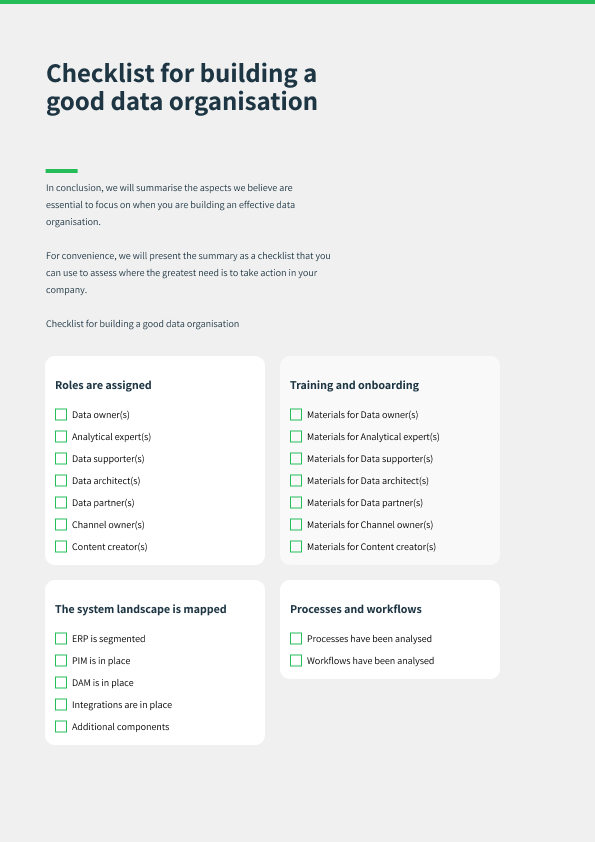
Task: Tick Materials for Analytical expert(s)
Action: [296, 437]
